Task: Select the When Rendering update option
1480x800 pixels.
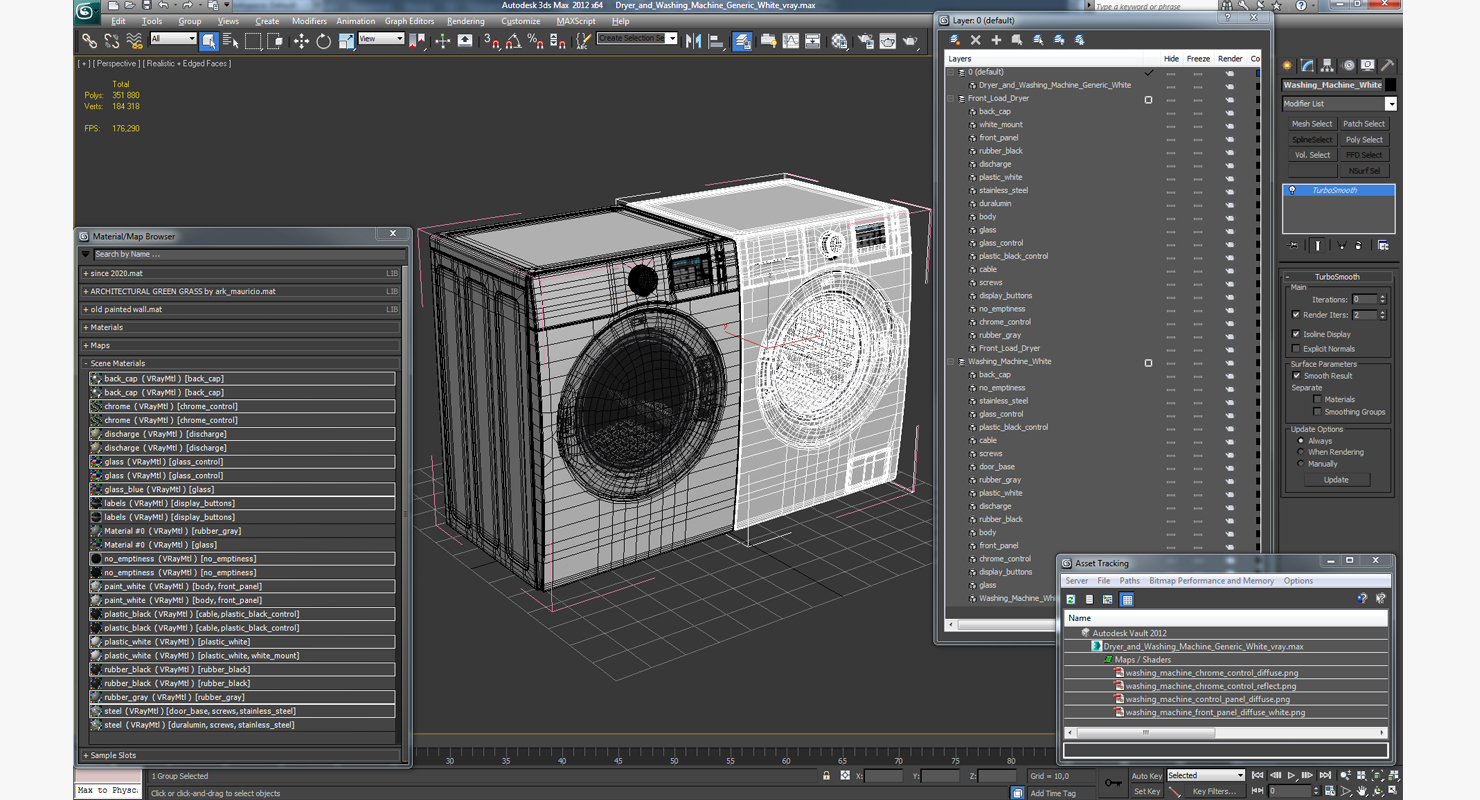Action: [x=1301, y=452]
